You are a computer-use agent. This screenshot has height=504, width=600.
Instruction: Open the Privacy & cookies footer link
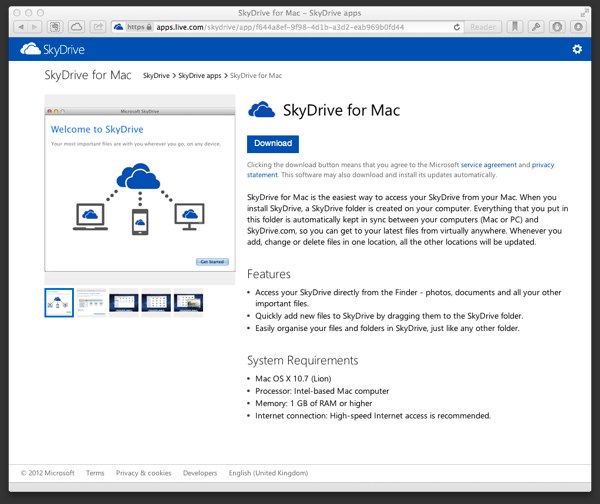point(143,473)
